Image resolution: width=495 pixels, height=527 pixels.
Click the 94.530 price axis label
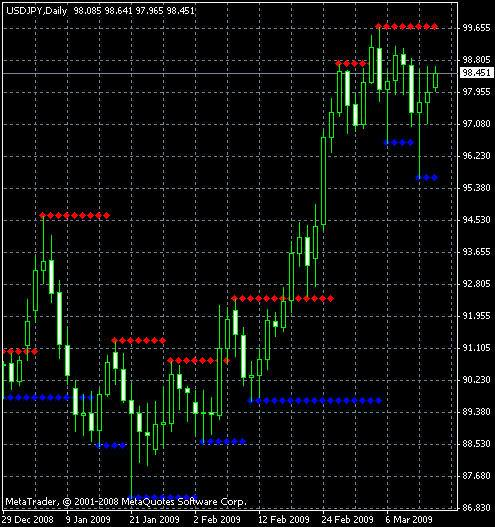(477, 220)
